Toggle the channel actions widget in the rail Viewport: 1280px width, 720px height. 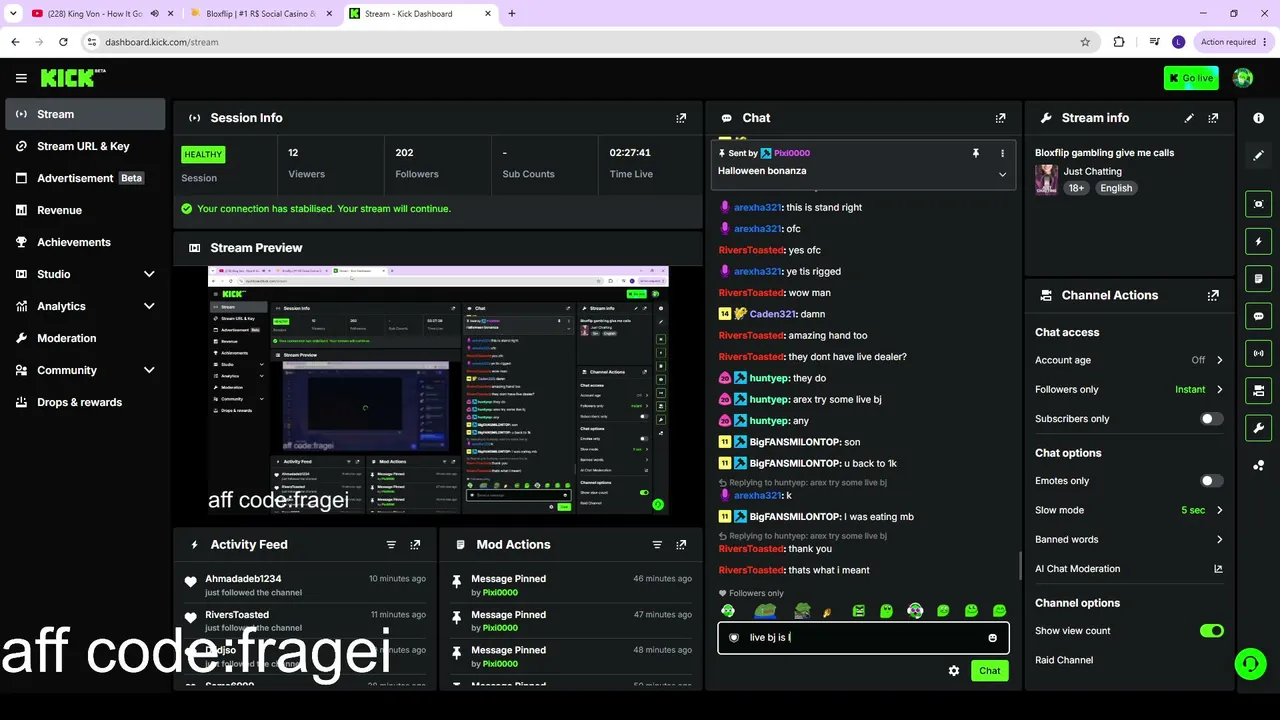[x=1259, y=390]
